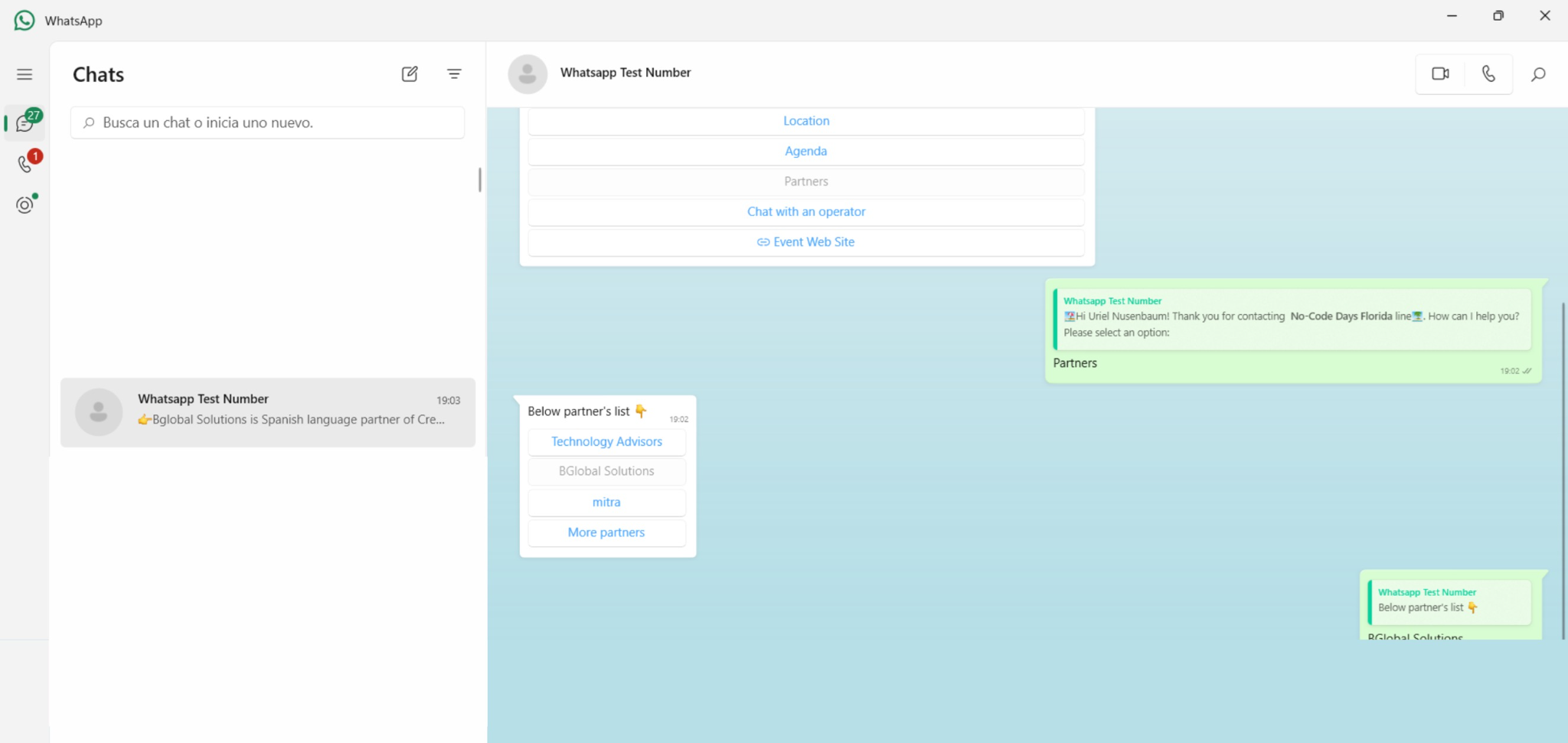Image resolution: width=1568 pixels, height=743 pixels.
Task: Focus the chat search input field
Action: (x=267, y=123)
